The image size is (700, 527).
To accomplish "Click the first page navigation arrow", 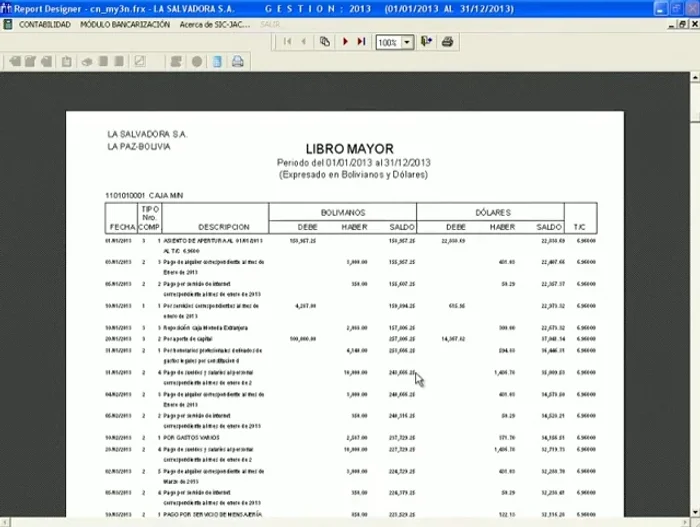I will 288,42.
